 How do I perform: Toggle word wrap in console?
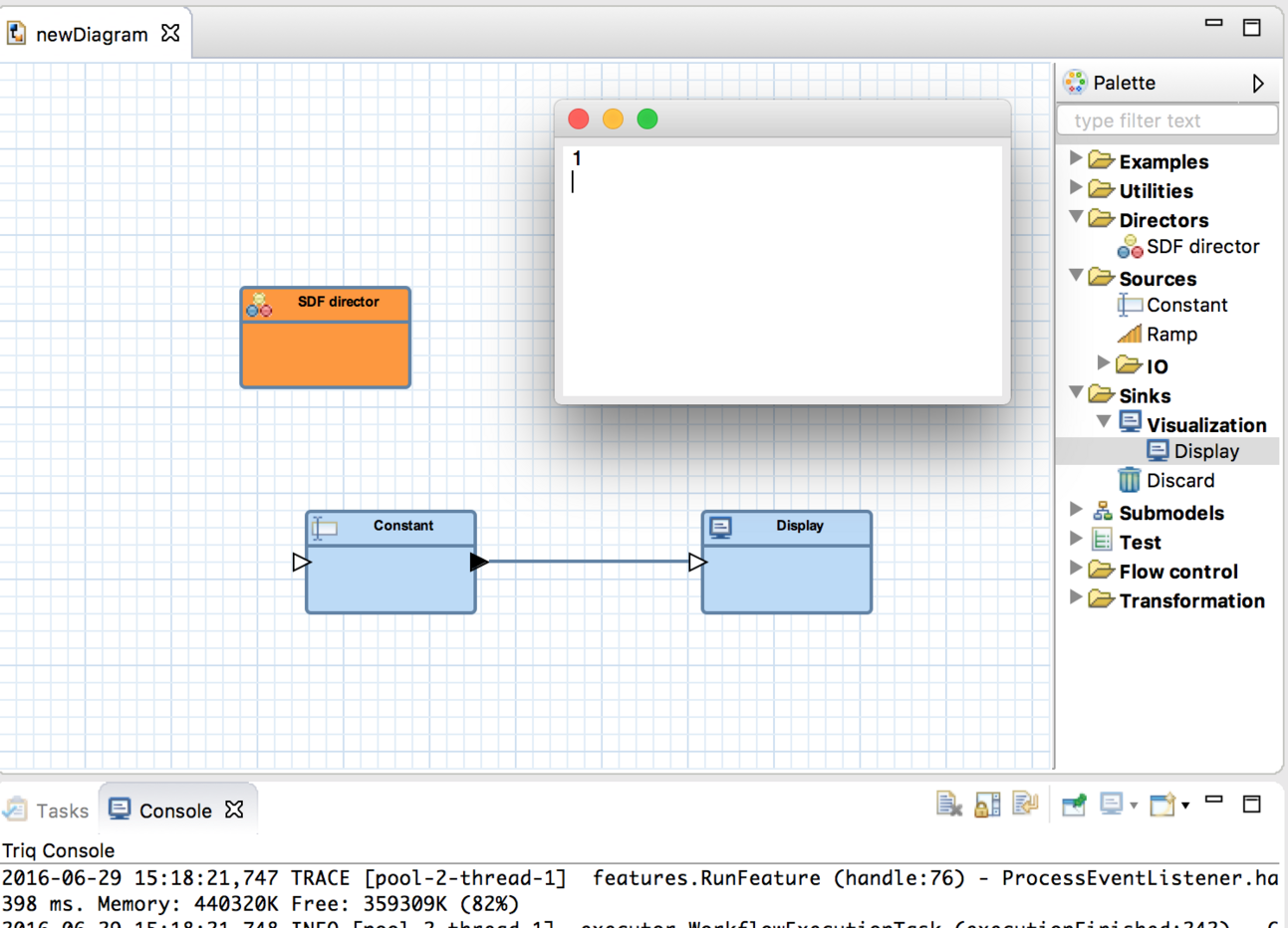pos(1025,805)
